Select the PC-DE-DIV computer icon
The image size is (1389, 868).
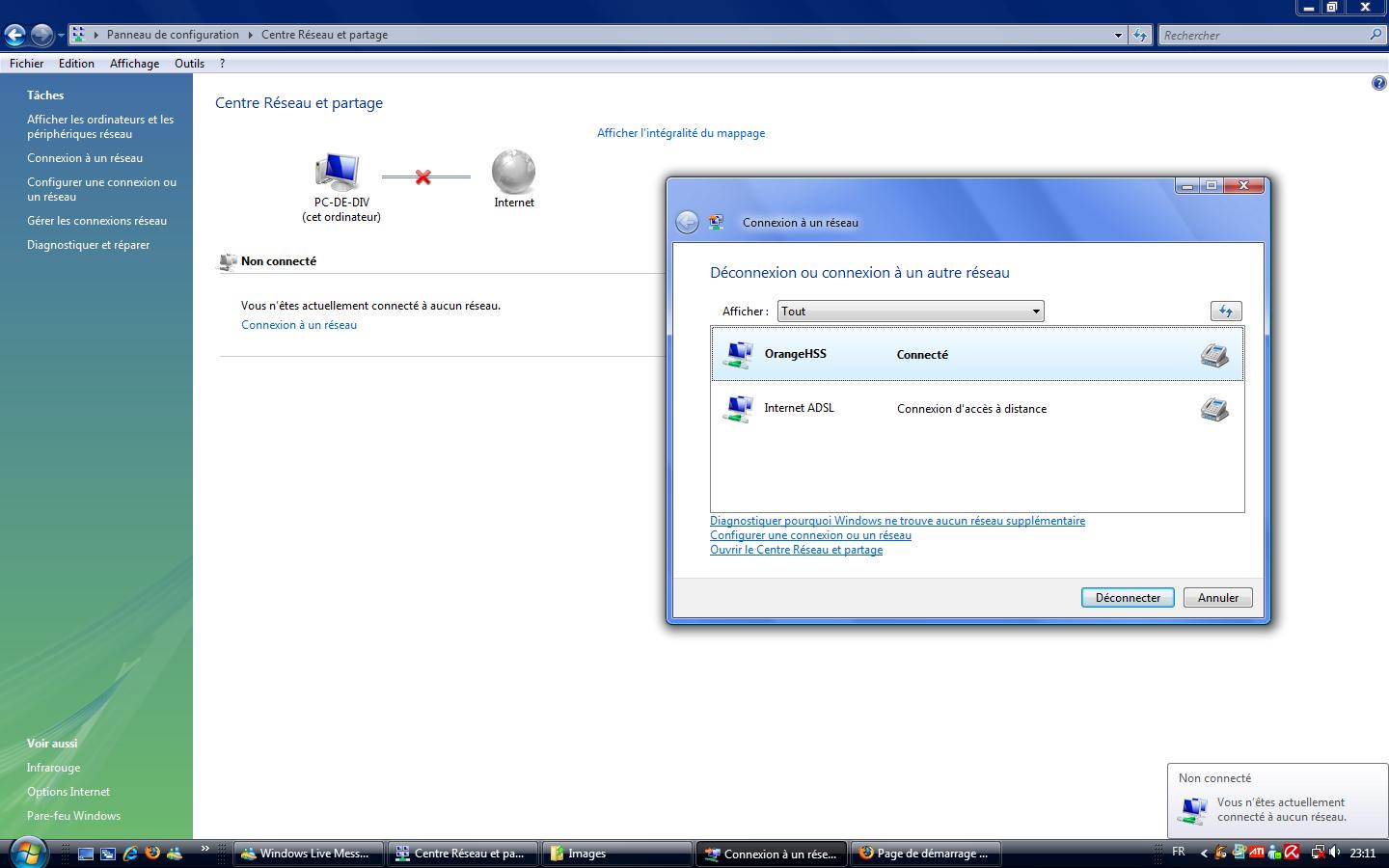(337, 171)
